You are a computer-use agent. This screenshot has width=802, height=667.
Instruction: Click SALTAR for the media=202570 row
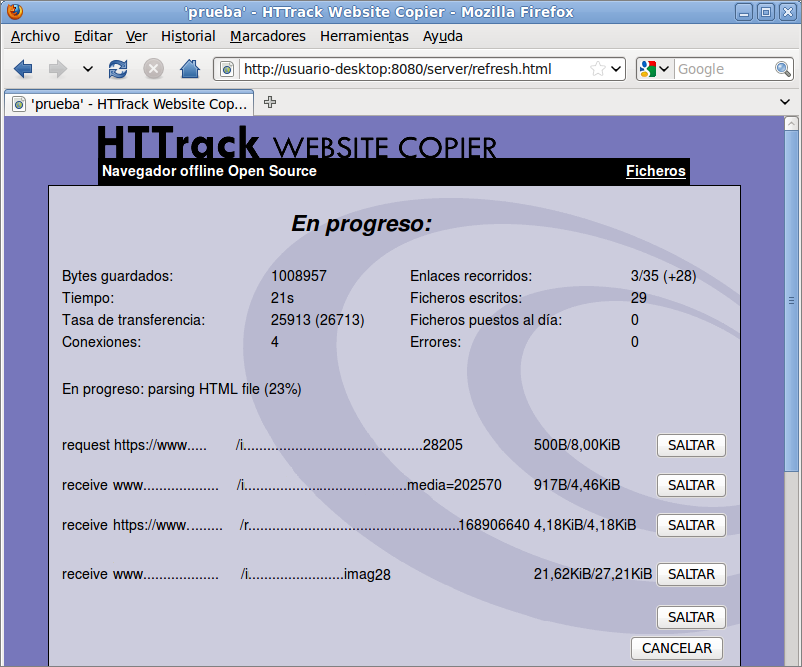(x=691, y=485)
